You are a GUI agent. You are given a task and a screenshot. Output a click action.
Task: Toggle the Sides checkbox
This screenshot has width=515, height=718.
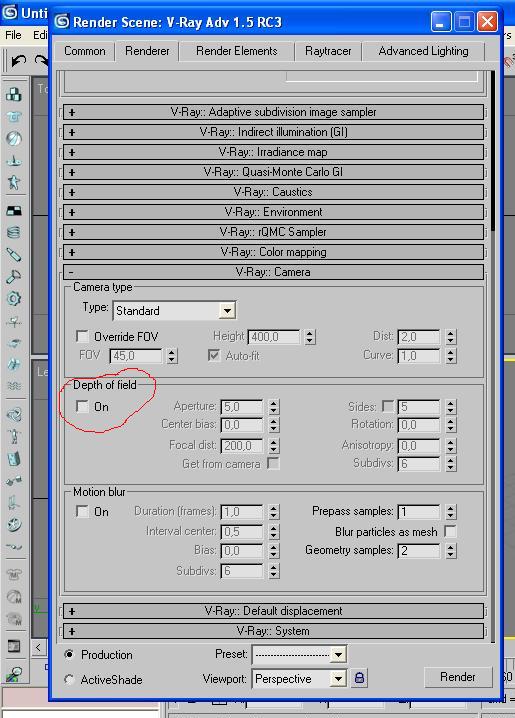tap(388, 406)
